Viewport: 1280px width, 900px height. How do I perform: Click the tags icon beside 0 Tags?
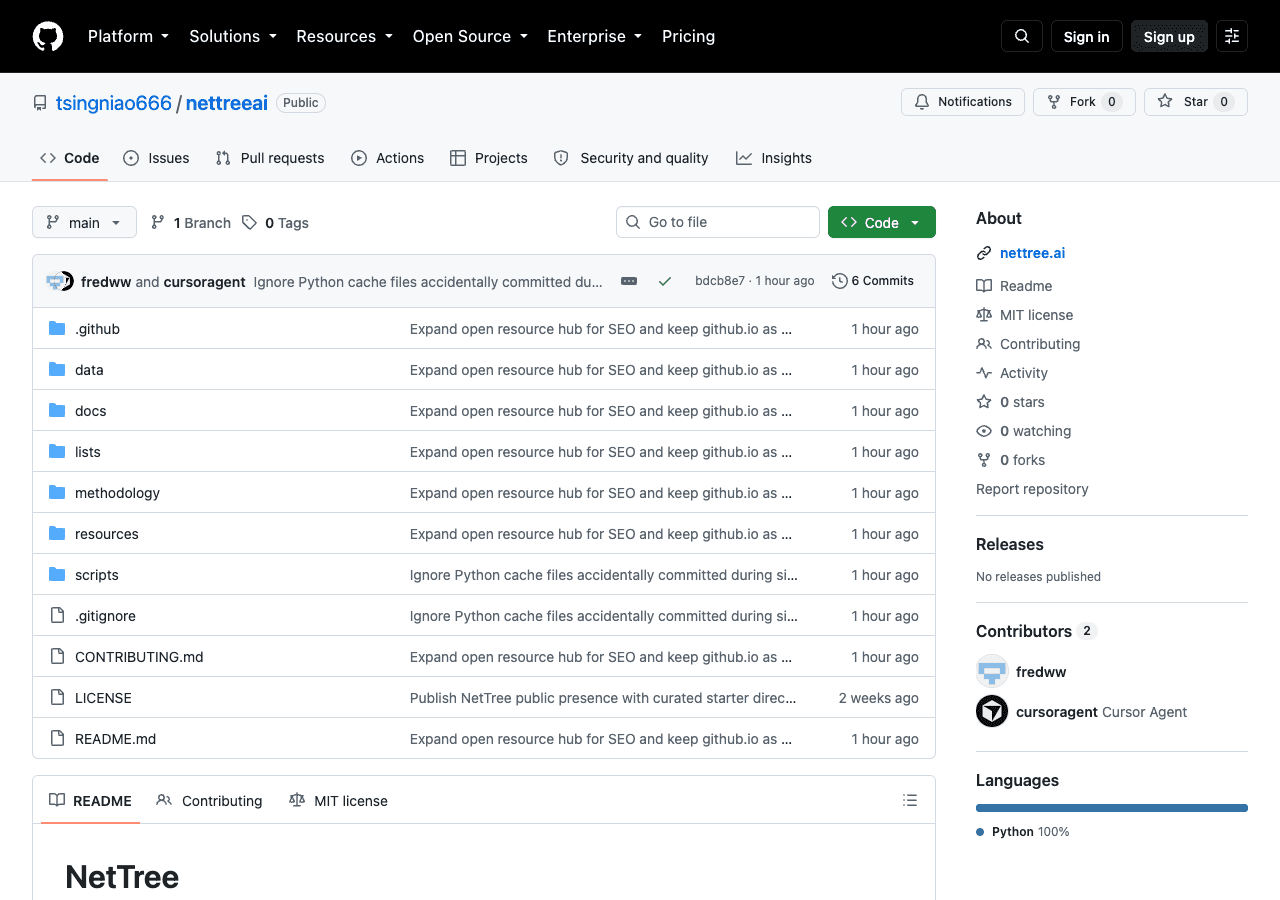coord(249,223)
